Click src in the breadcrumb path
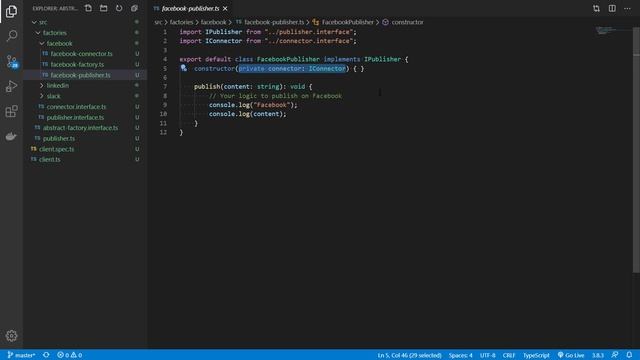The width and height of the screenshot is (640, 360). point(158,22)
